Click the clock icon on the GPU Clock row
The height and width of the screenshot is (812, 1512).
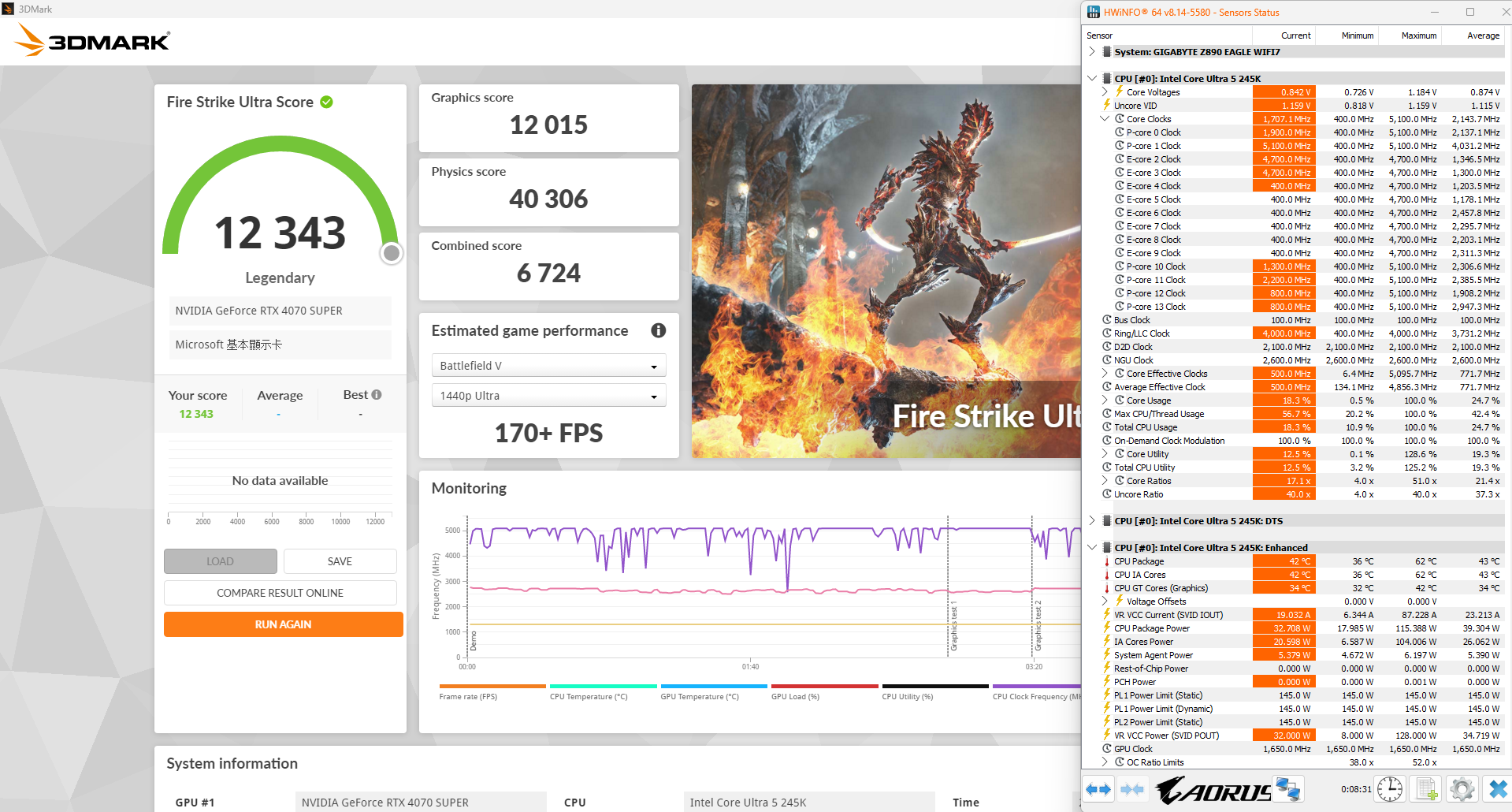click(x=1106, y=749)
